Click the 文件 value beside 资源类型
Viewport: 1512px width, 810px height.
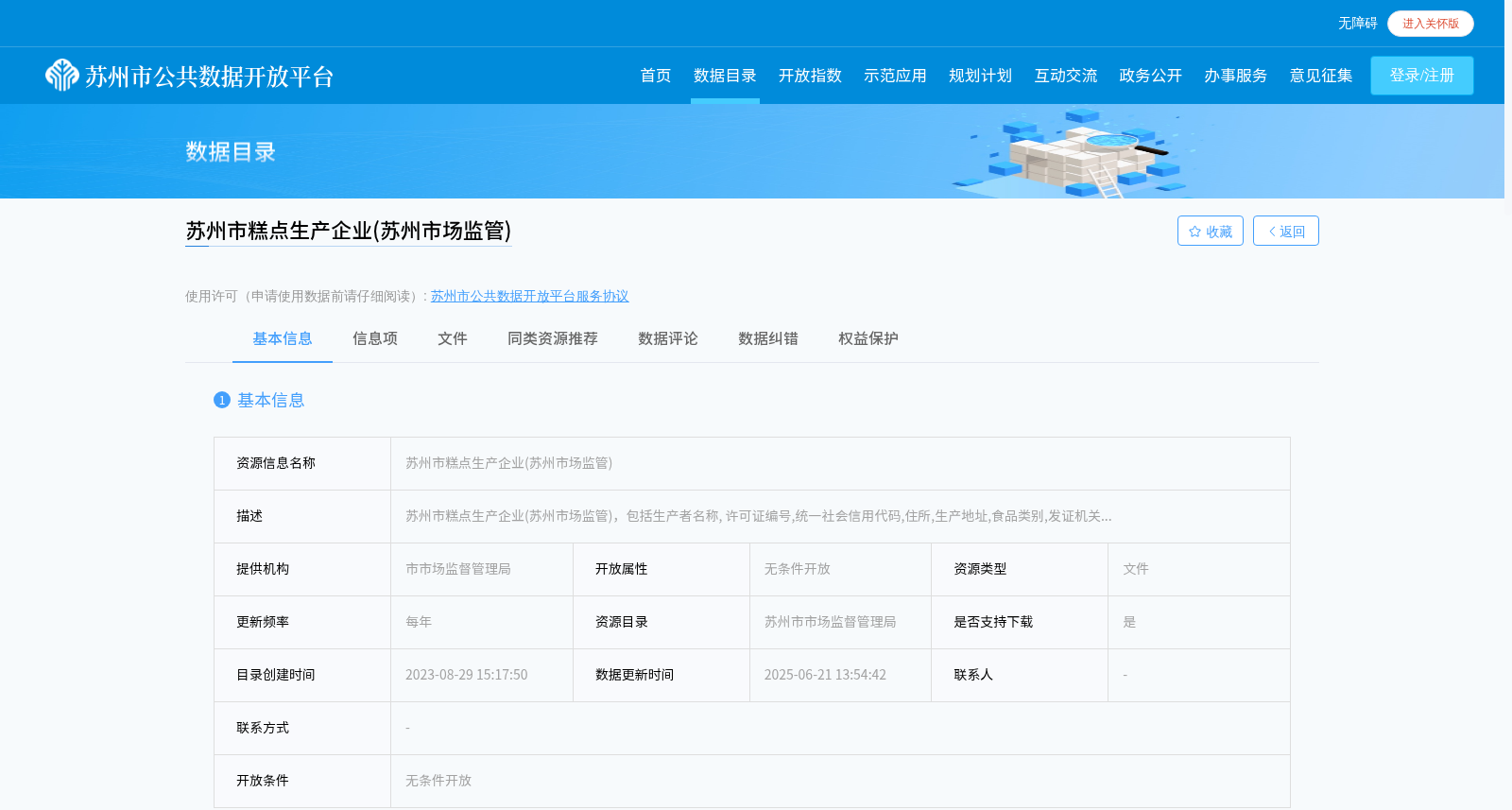[x=1136, y=569]
